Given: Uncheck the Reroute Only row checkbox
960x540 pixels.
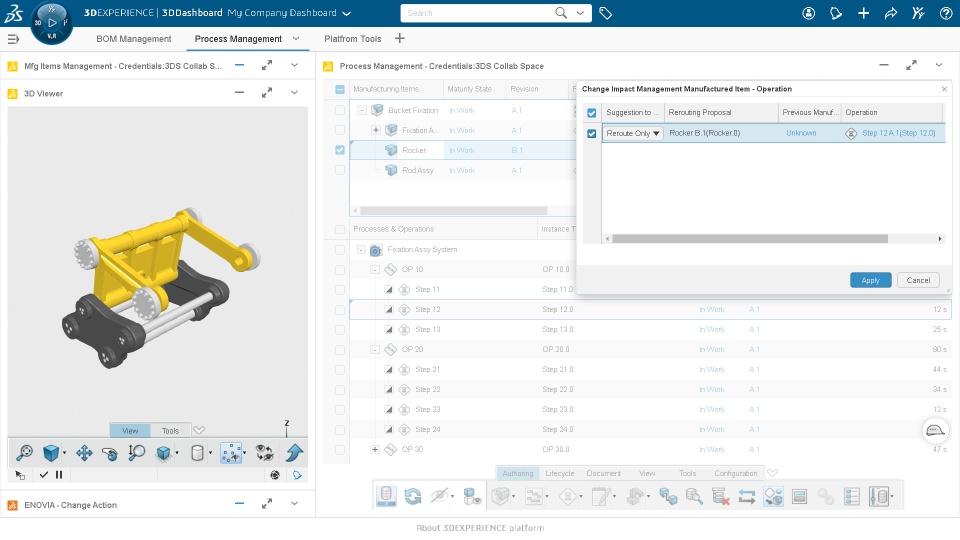Looking at the screenshot, I should (591, 133).
